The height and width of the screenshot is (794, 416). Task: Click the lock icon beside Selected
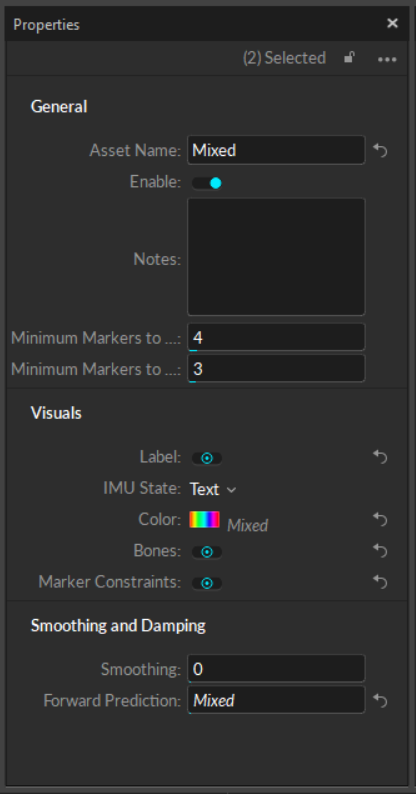pos(349,58)
